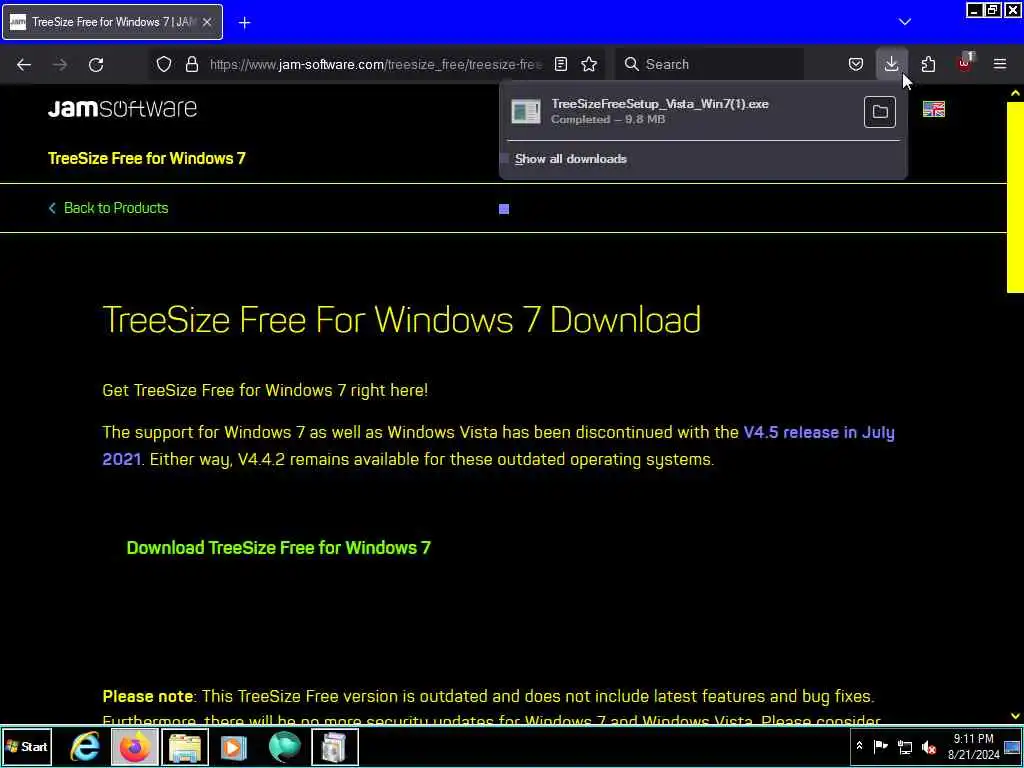Screen dimensions: 1024x768
Task: Open Action Center flag icon
Action: coord(880,746)
